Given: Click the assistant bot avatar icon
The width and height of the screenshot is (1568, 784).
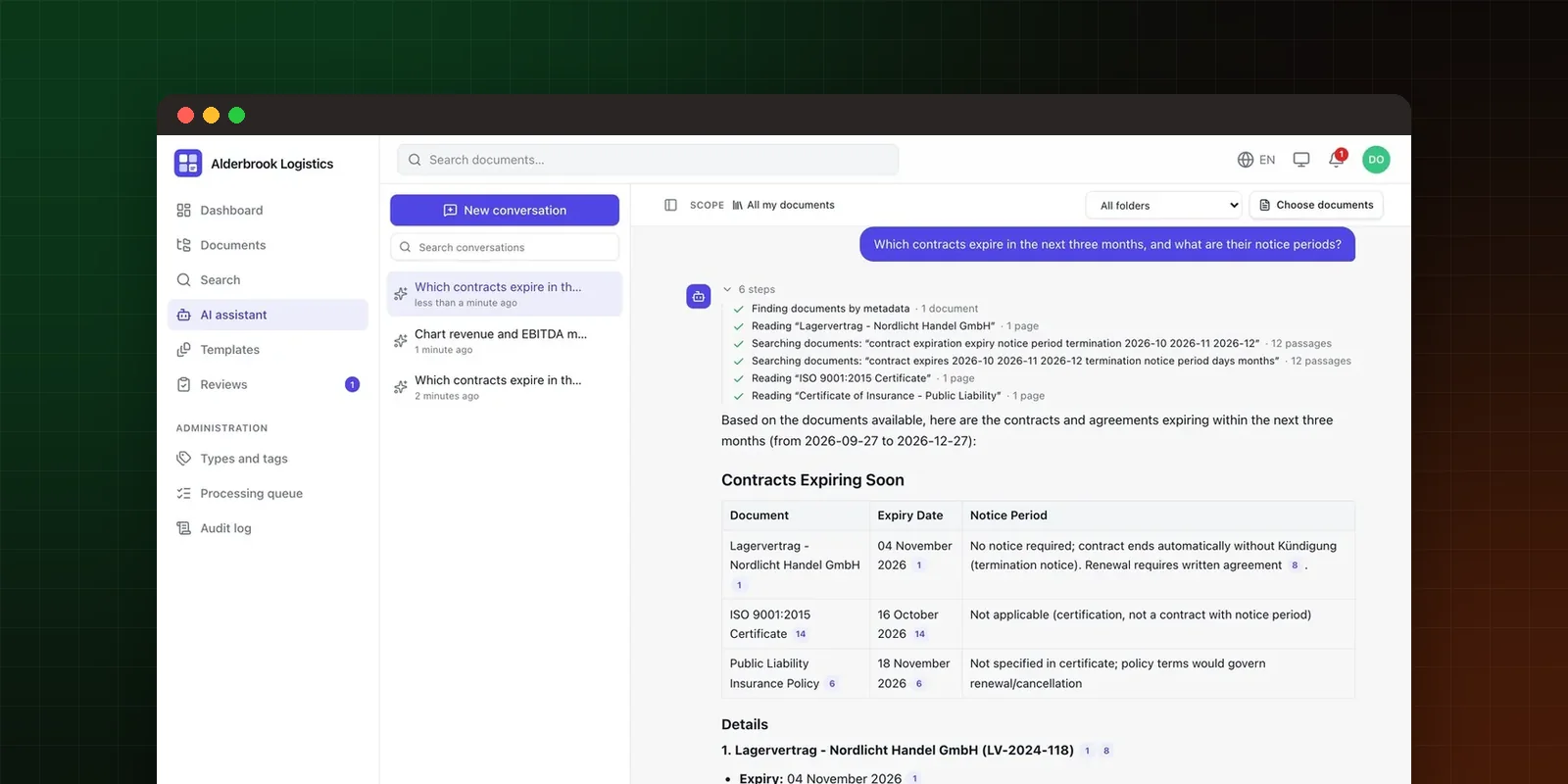Looking at the screenshot, I should click(x=699, y=296).
